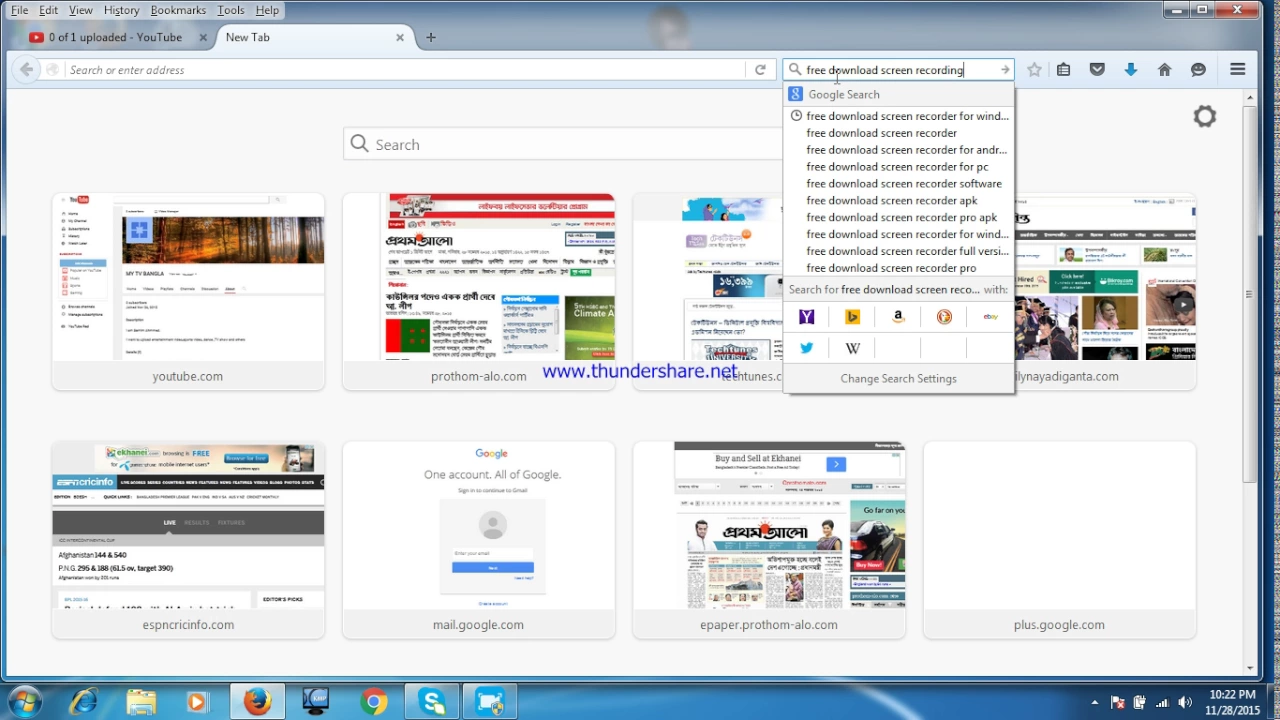Open the plus.google.com tile
Screen dimensions: 1280x720
click(x=1059, y=540)
